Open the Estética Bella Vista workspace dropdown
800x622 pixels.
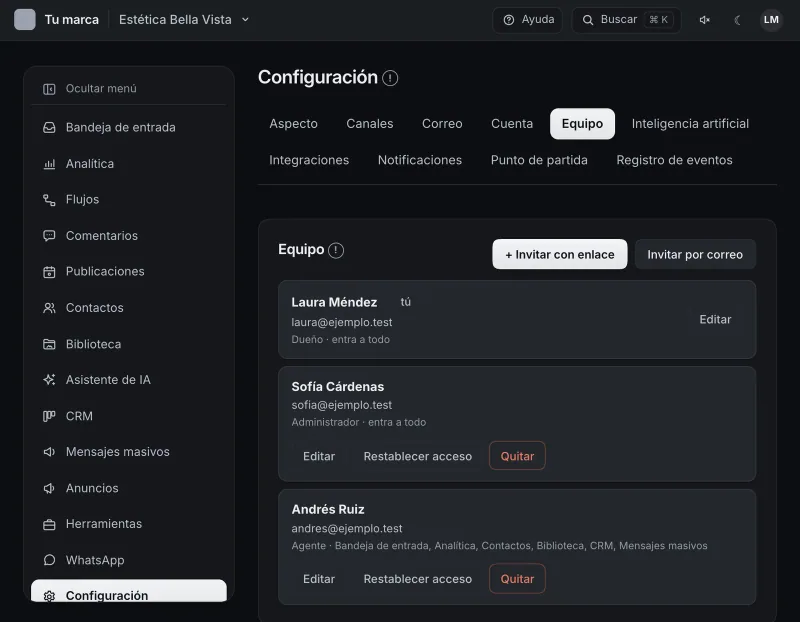[184, 20]
